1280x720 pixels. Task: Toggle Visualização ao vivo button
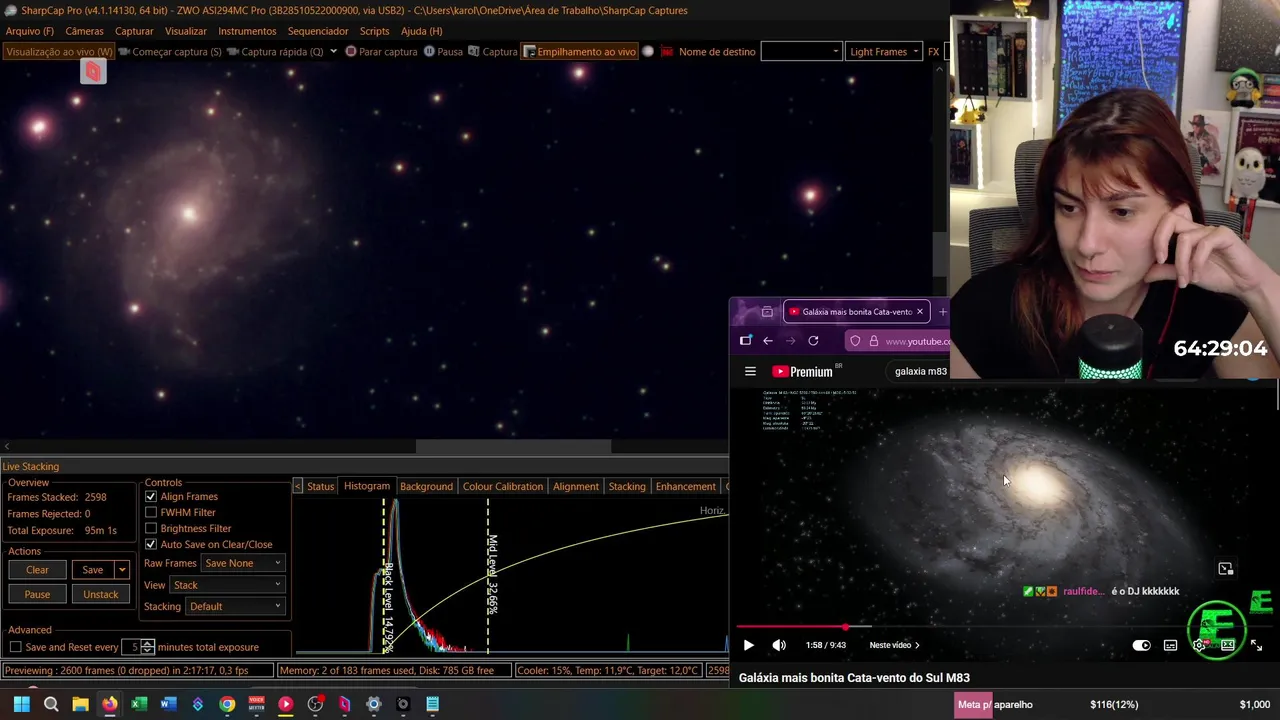point(59,52)
